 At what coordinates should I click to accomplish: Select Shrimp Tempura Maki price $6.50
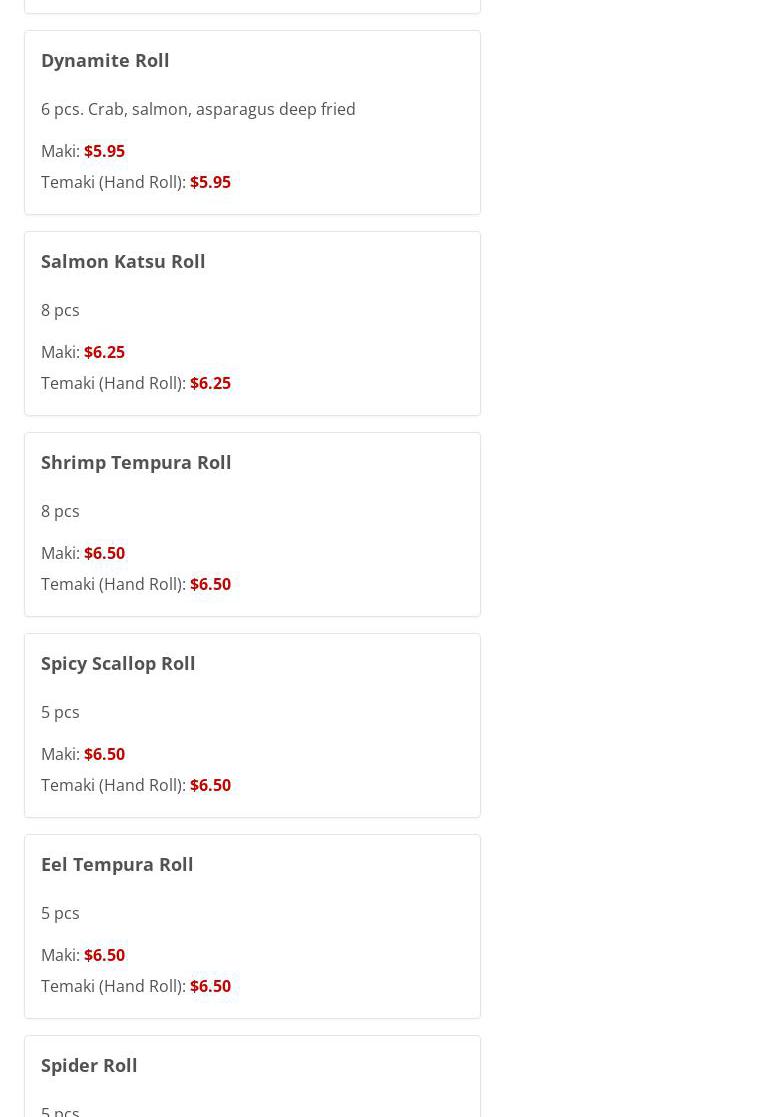point(104,553)
